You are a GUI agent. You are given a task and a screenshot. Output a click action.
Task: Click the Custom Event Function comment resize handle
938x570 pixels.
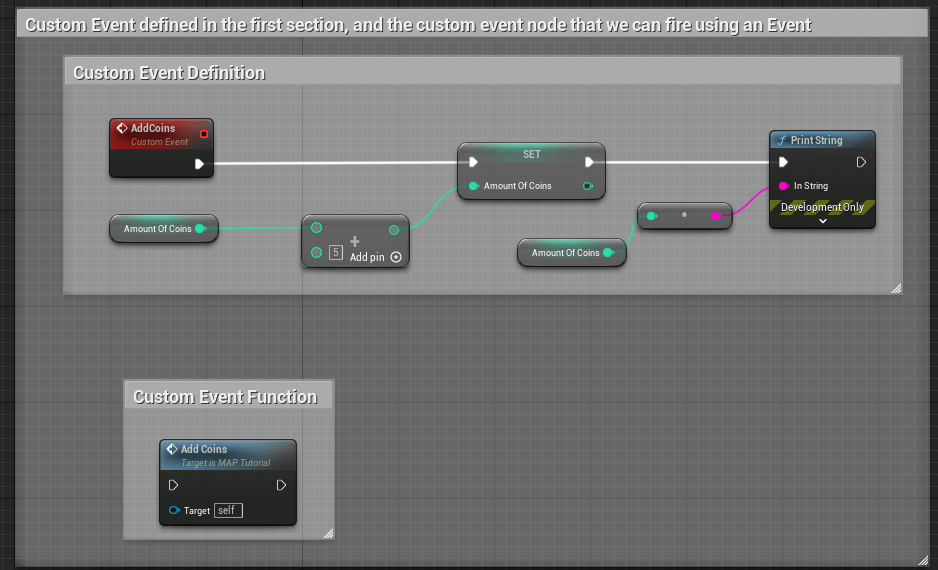[328, 534]
